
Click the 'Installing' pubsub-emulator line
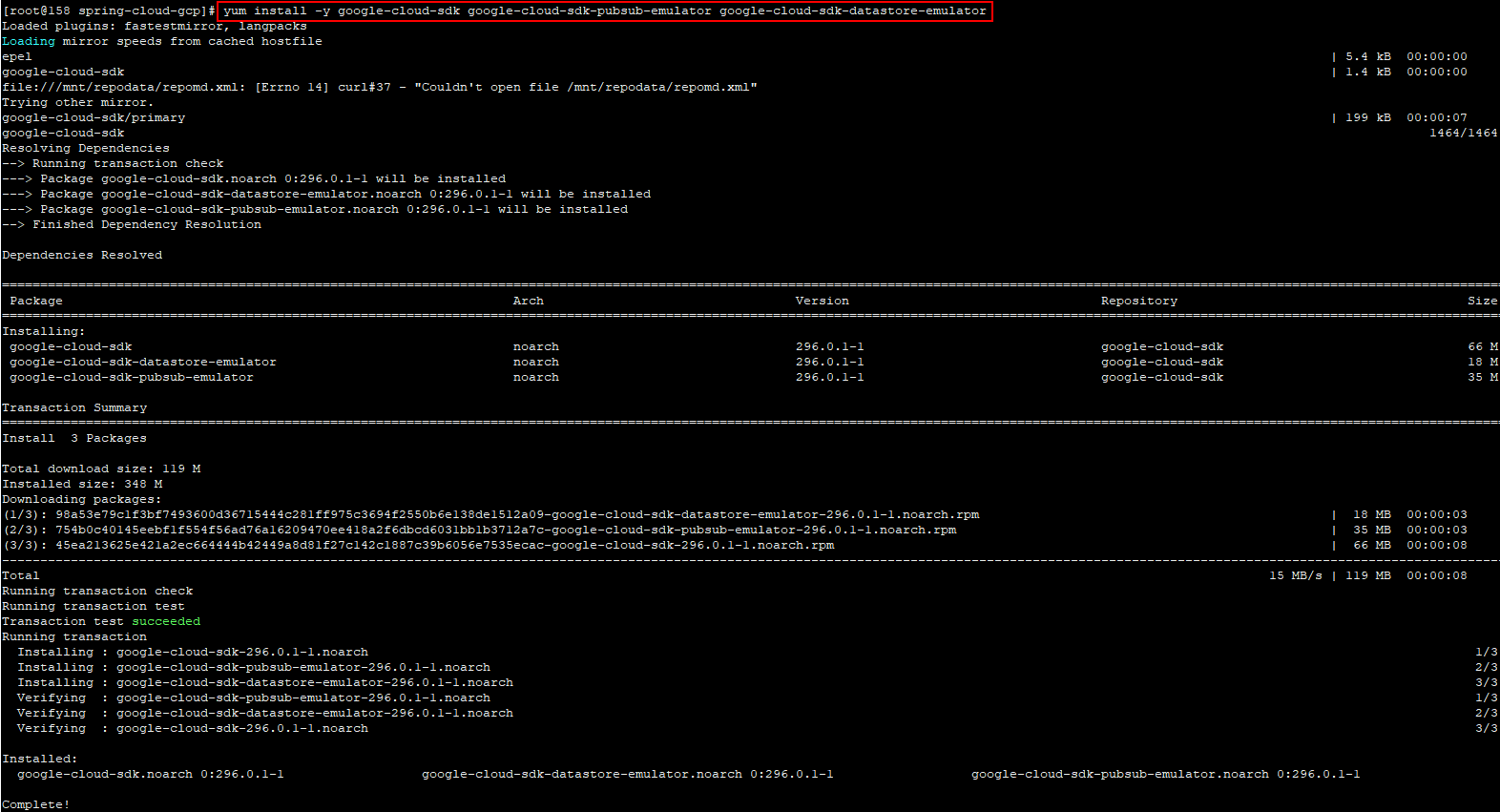pyautogui.click(x=254, y=668)
